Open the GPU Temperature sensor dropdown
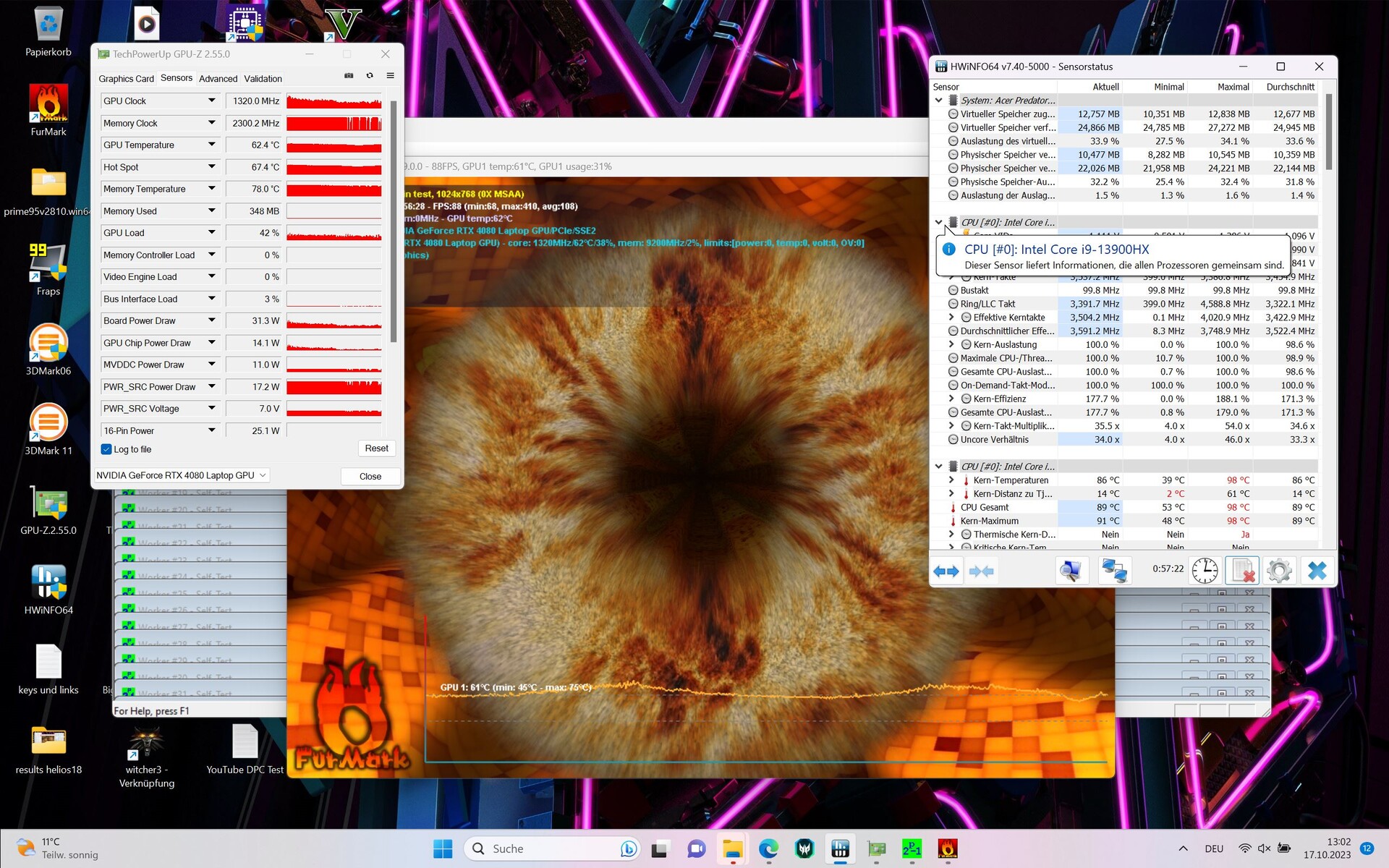 pyautogui.click(x=212, y=145)
